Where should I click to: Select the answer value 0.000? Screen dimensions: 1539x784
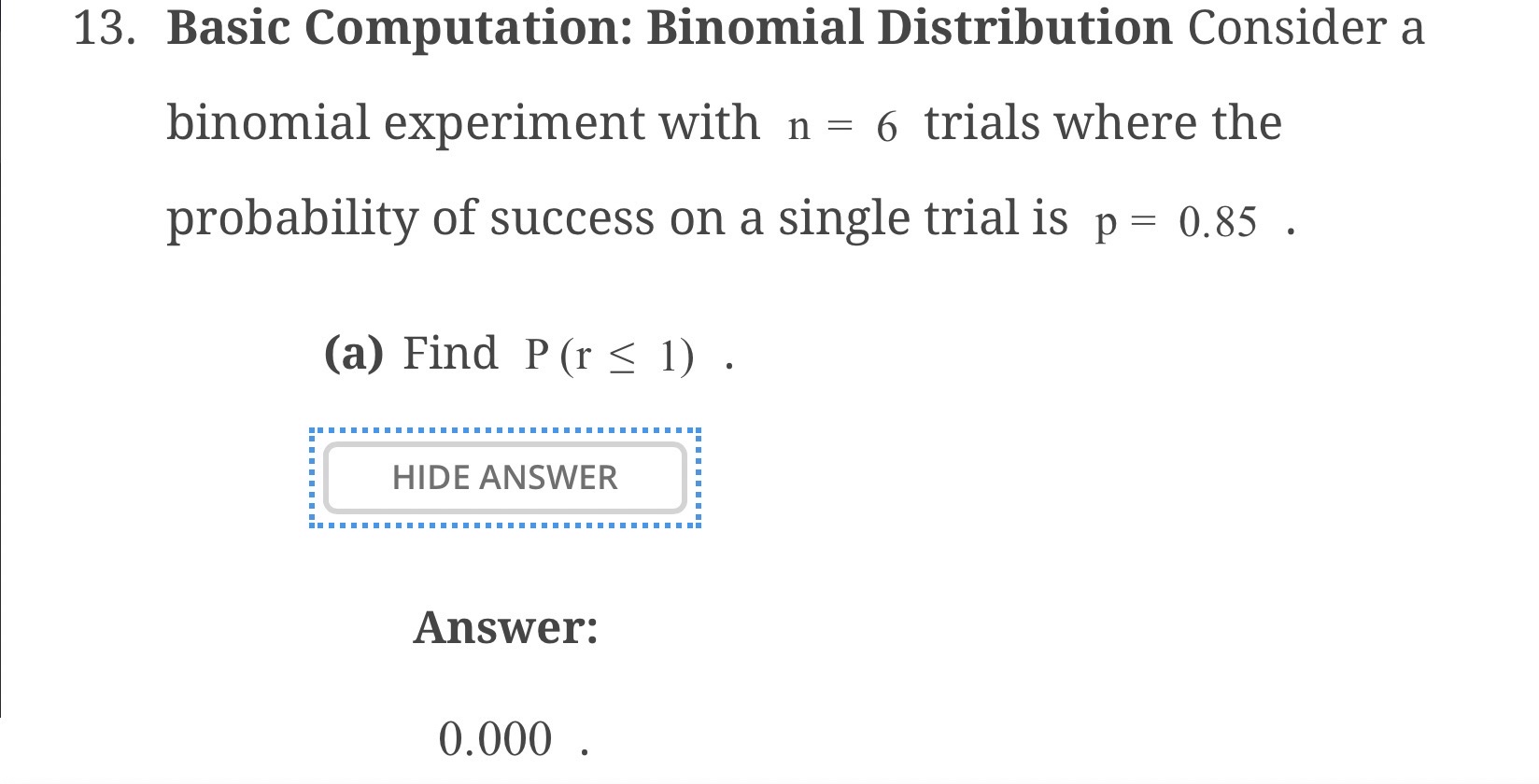494,737
